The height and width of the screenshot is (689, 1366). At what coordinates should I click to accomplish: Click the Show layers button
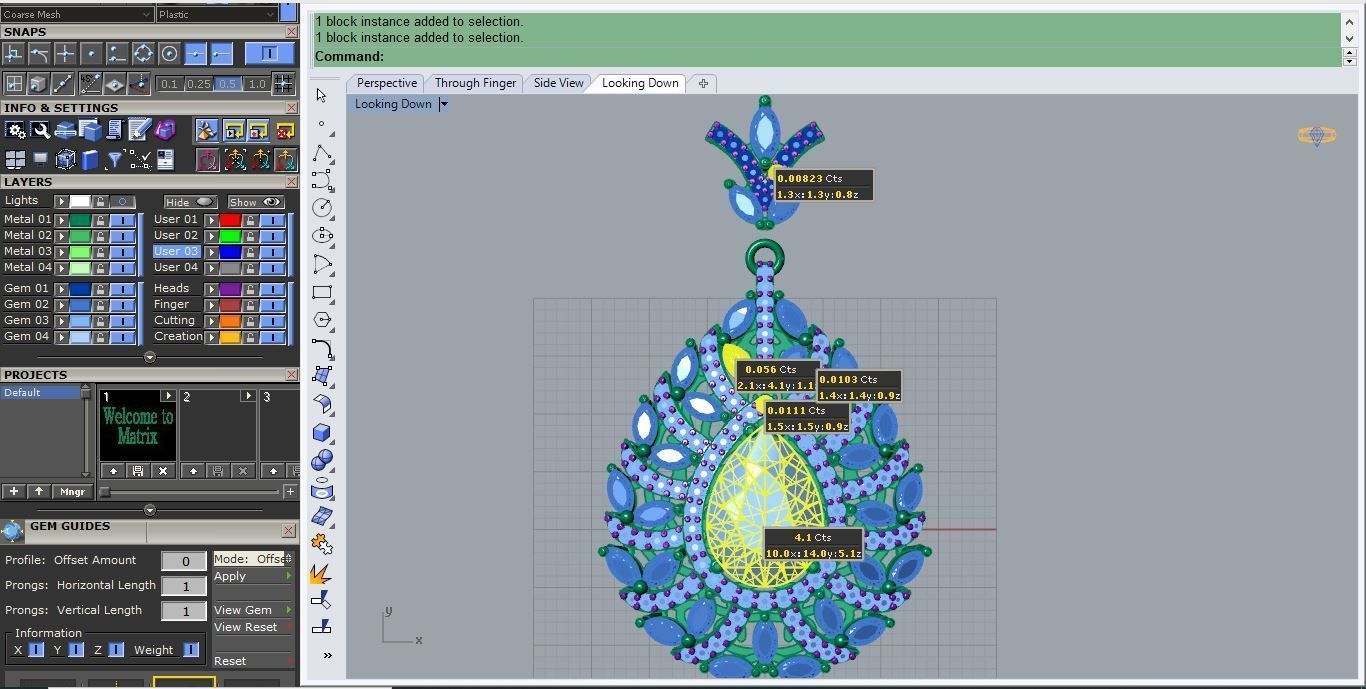[x=256, y=202]
